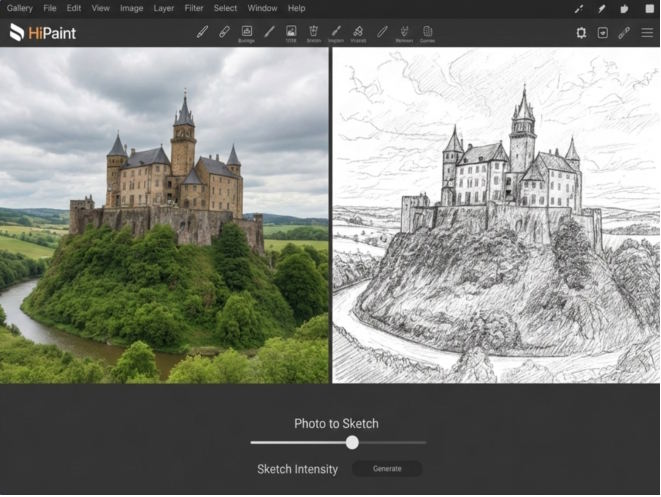Click the pin icon in menu bar
Viewport: 661px width, 497px height.
[x=602, y=8]
